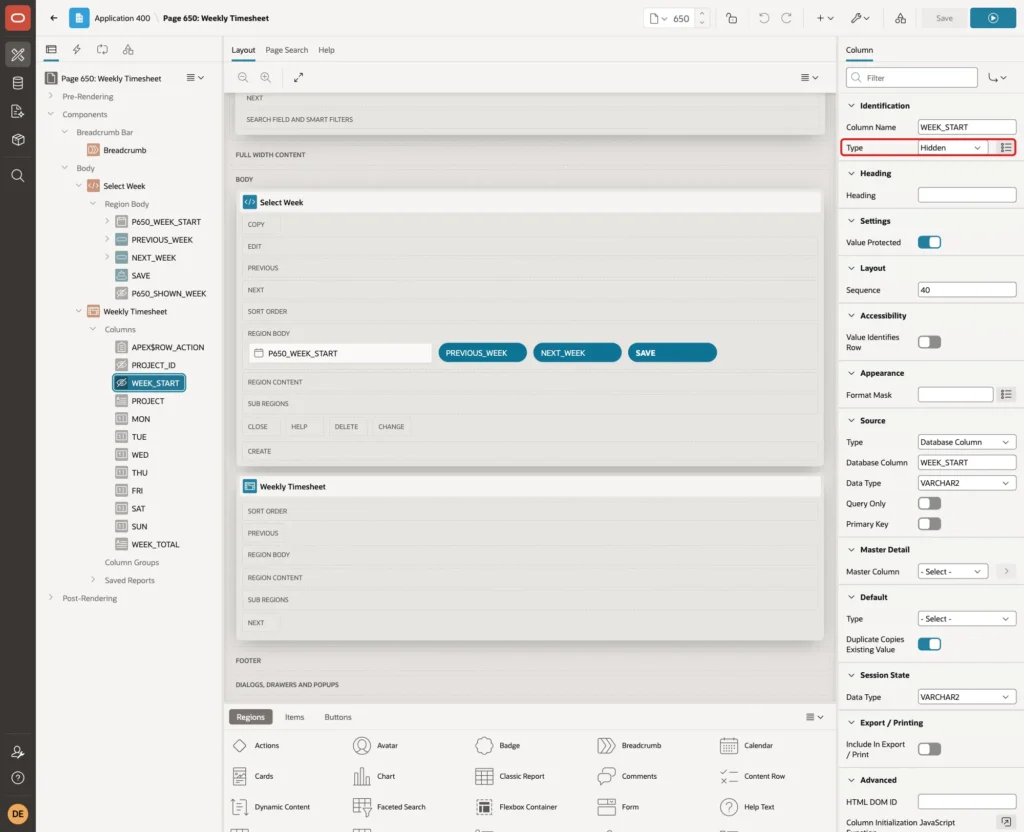The image size is (1024, 832).
Task: Click the property Filter search field
Action: pos(912,78)
